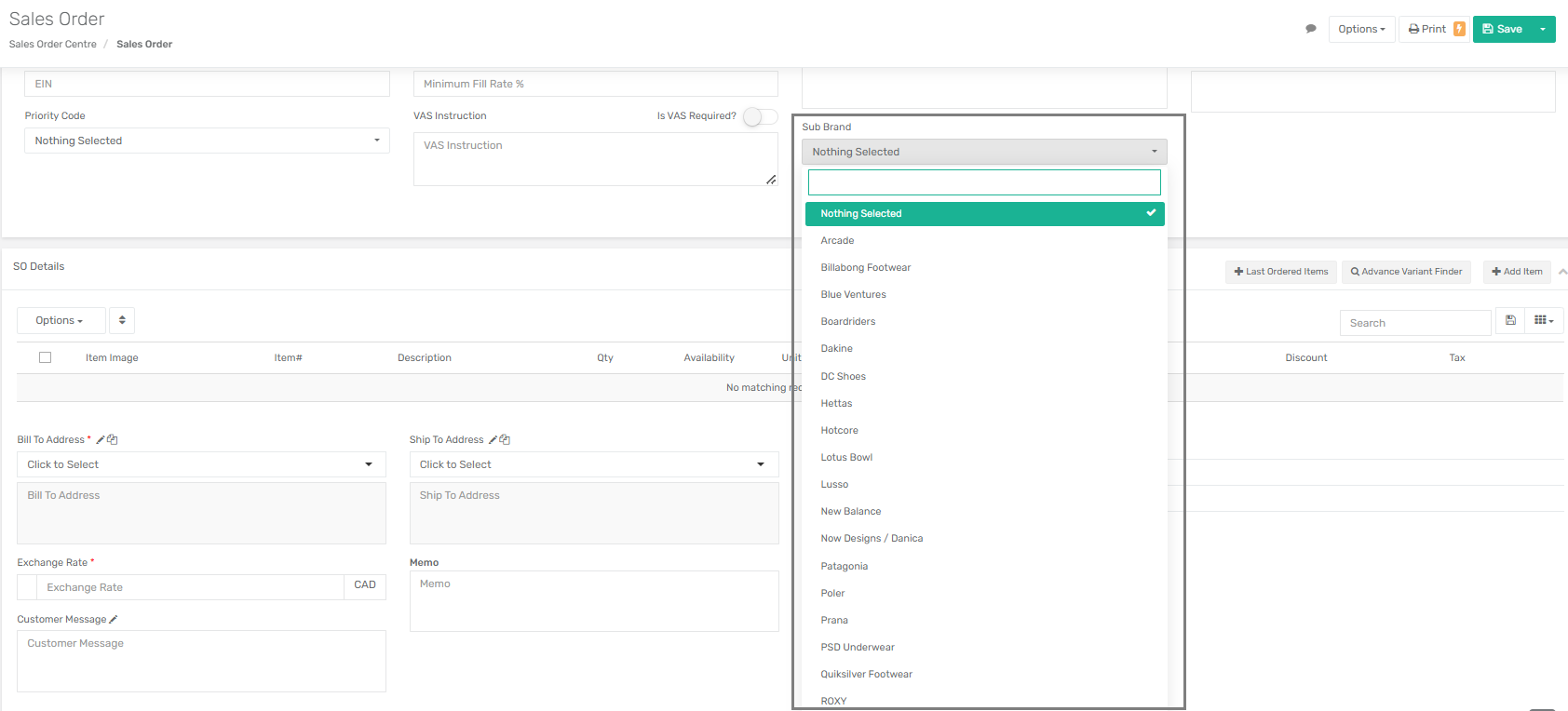Image resolution: width=1568 pixels, height=711 pixels.
Task: Edit Bill To Address pencil icon
Action: coord(101,439)
